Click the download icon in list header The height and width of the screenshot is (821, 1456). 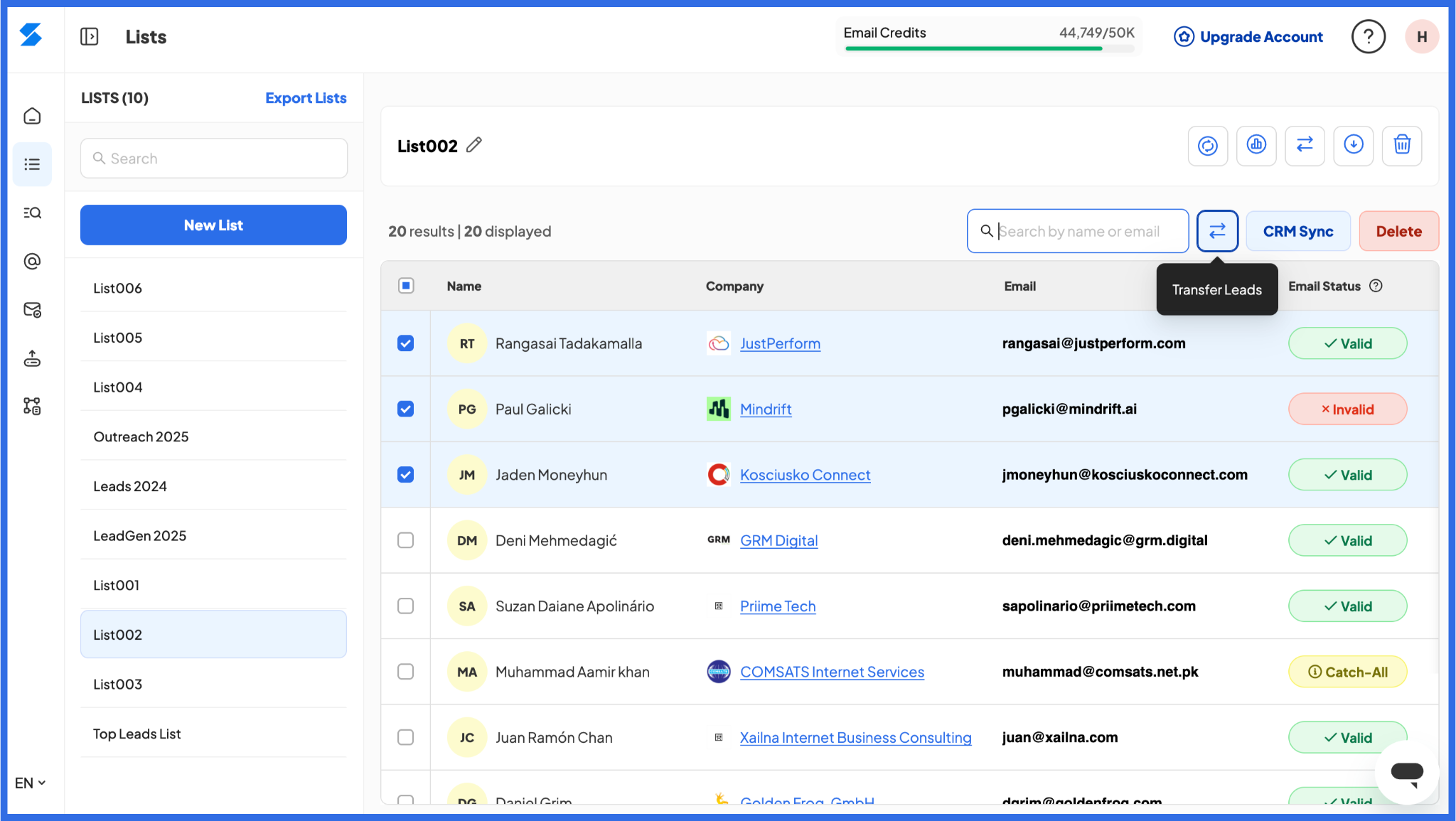pos(1353,145)
